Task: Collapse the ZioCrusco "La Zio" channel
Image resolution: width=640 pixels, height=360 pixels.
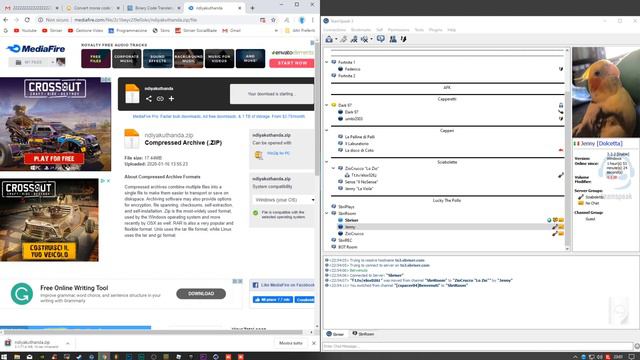Action: pos(333,168)
